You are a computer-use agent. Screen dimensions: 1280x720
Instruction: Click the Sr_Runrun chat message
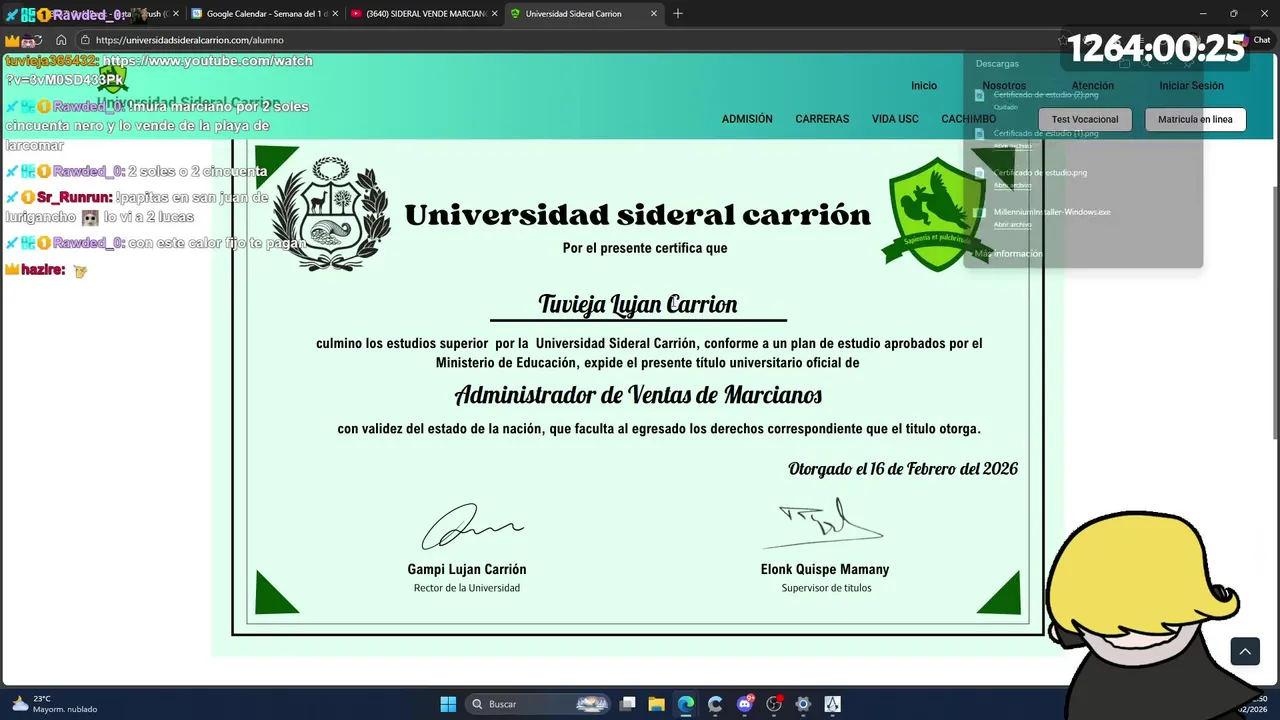tap(137, 207)
